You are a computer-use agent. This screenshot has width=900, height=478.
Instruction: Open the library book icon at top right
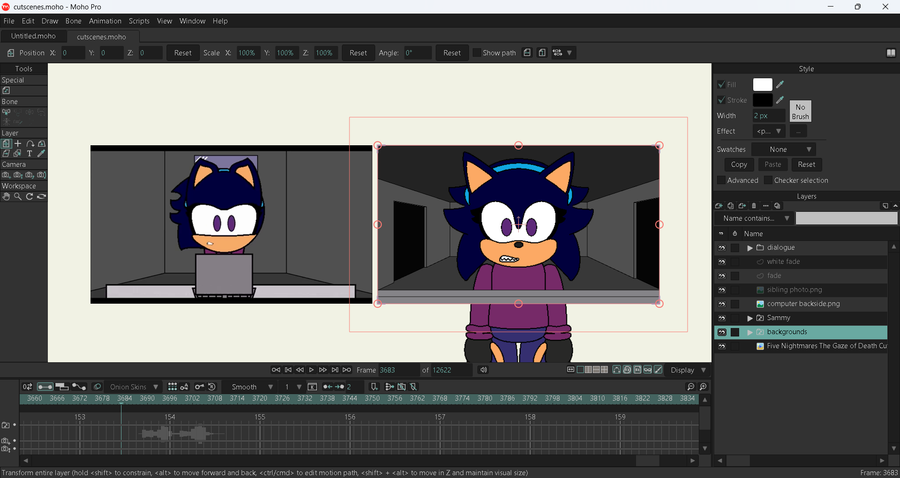890,53
